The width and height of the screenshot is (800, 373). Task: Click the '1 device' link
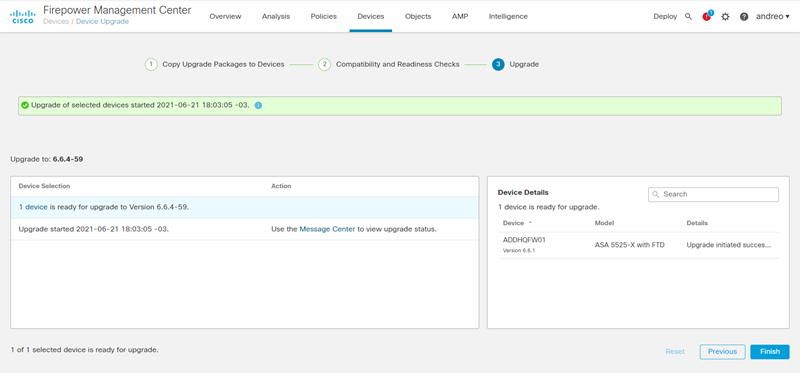33,208
